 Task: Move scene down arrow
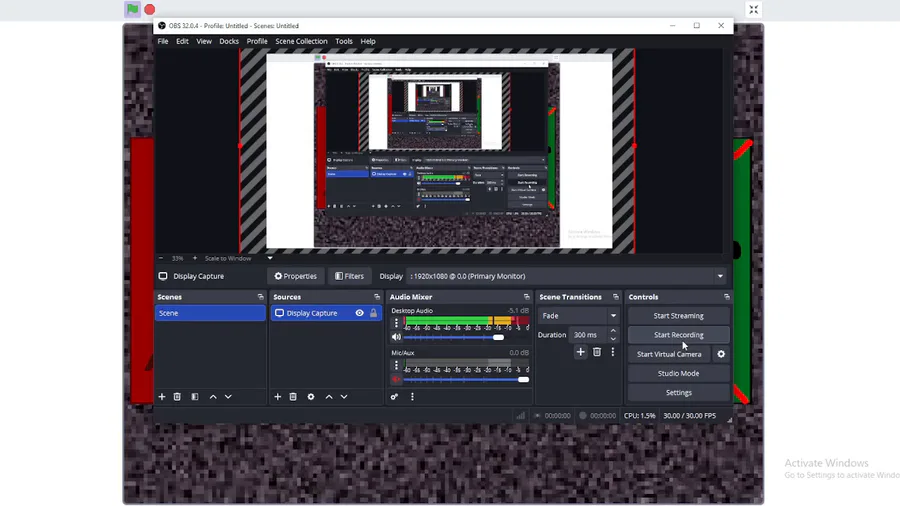228,396
